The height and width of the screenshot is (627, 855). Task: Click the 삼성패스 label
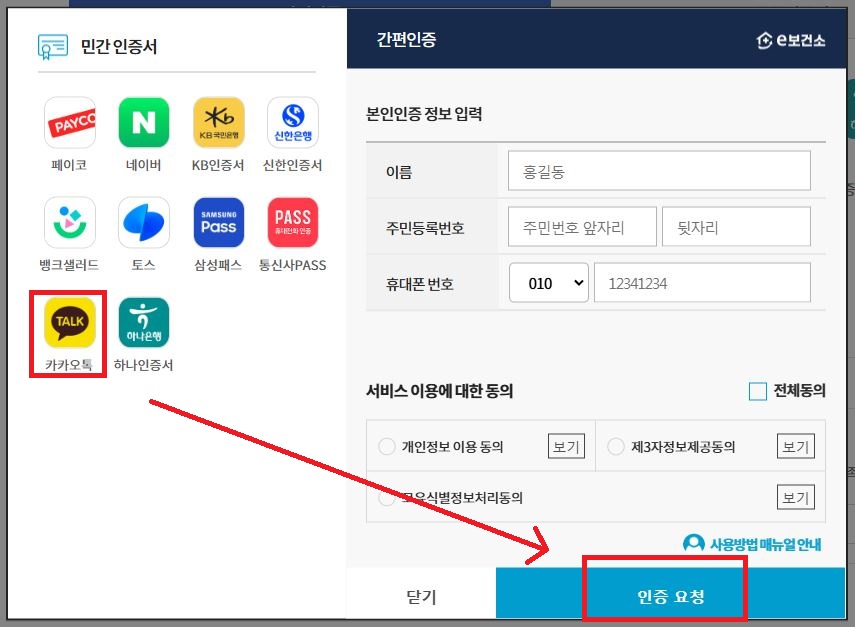[218, 265]
